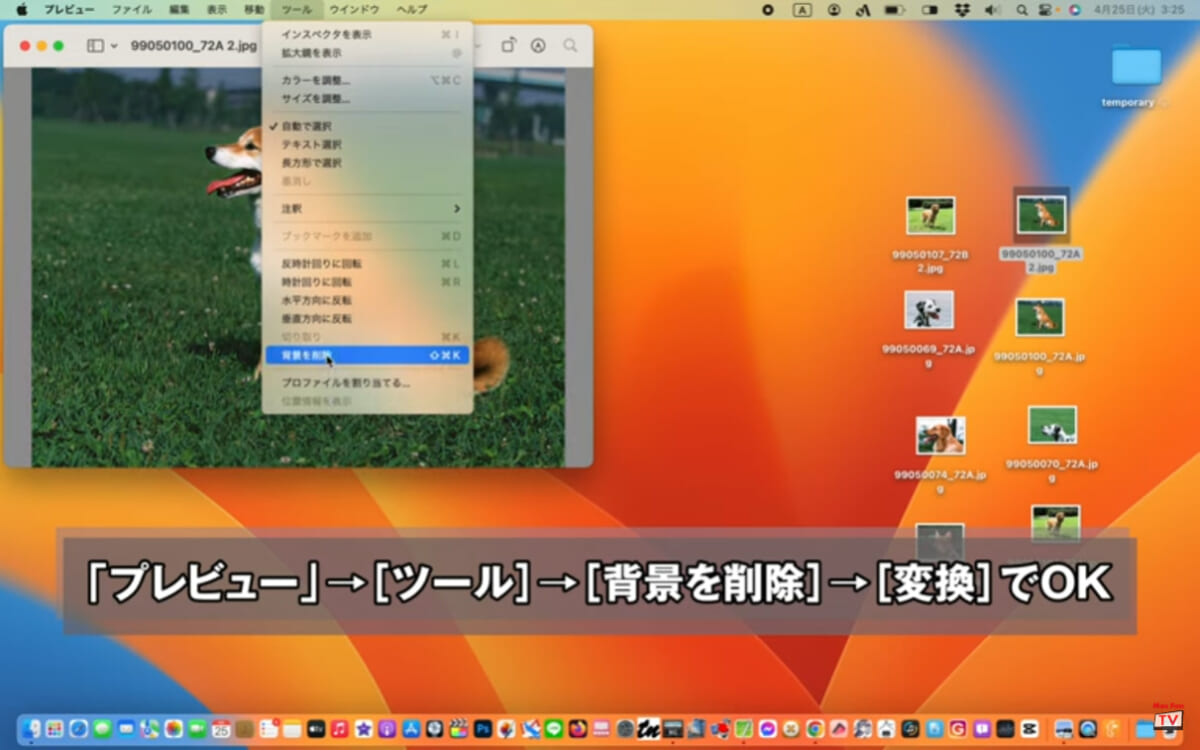Open the 編集 menu
This screenshot has width=1200, height=750.
(x=179, y=9)
